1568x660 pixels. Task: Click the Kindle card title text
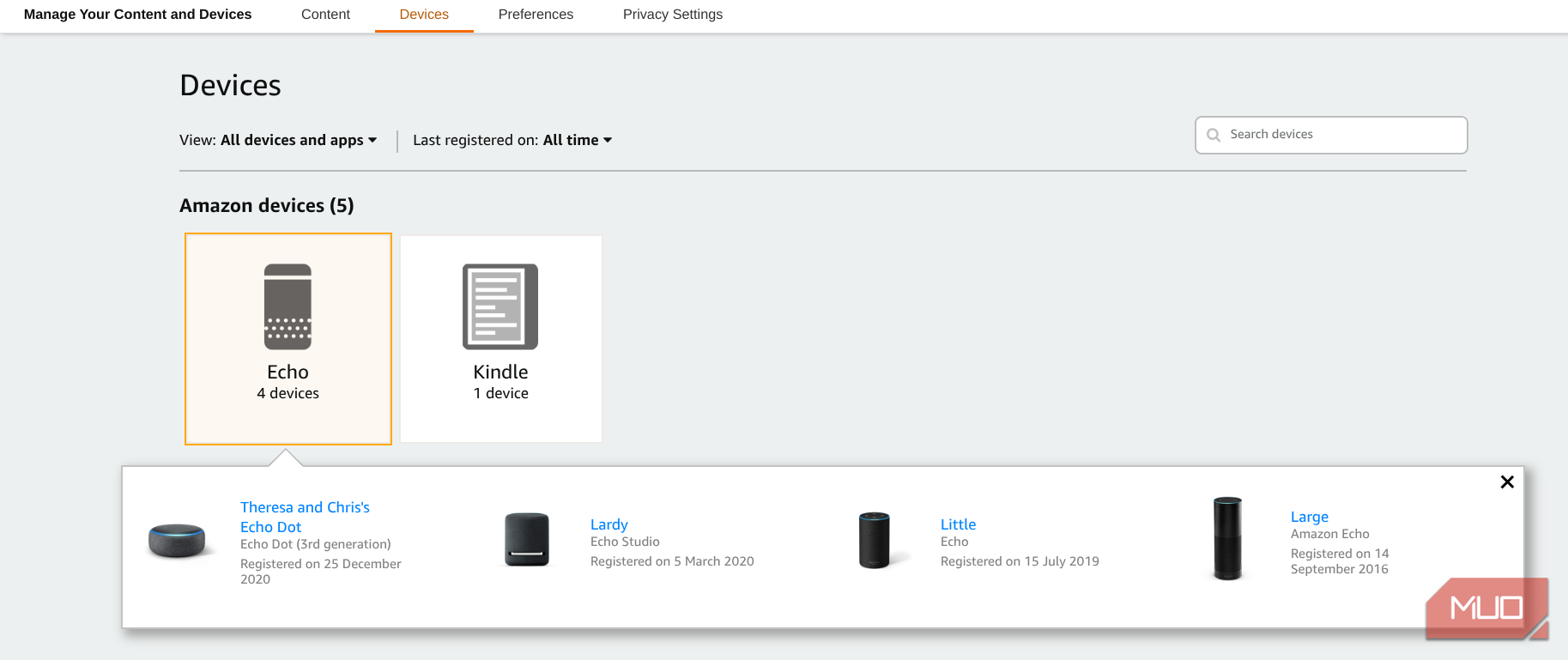pyautogui.click(x=500, y=372)
